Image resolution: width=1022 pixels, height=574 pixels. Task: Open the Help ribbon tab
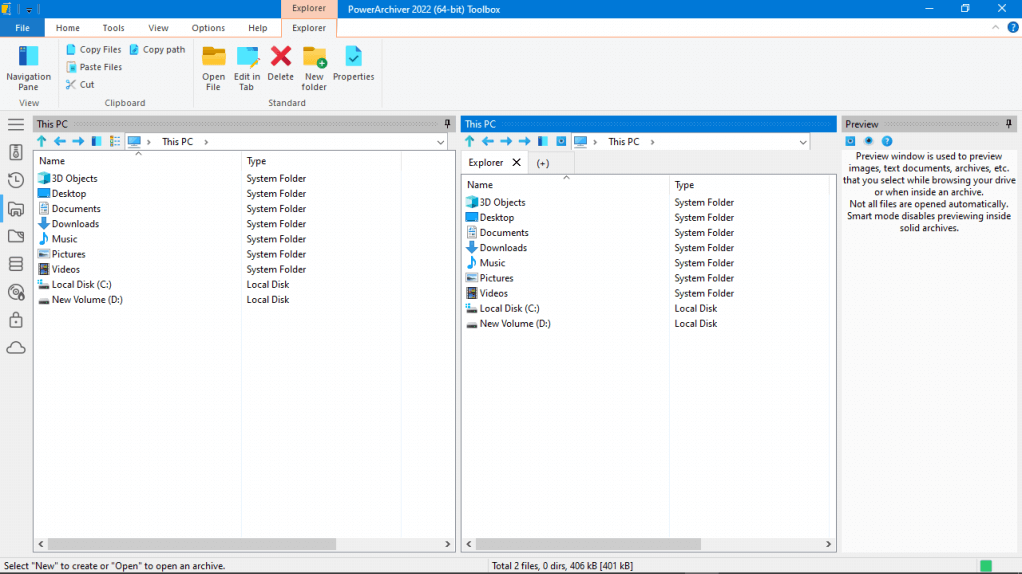coord(257,28)
